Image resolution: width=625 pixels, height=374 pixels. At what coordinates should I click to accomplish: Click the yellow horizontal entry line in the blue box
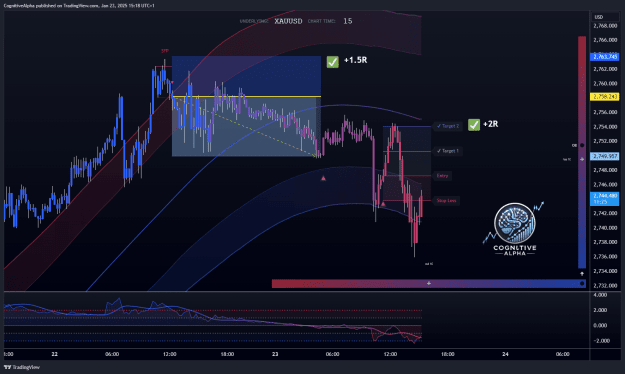pyautogui.click(x=246, y=96)
